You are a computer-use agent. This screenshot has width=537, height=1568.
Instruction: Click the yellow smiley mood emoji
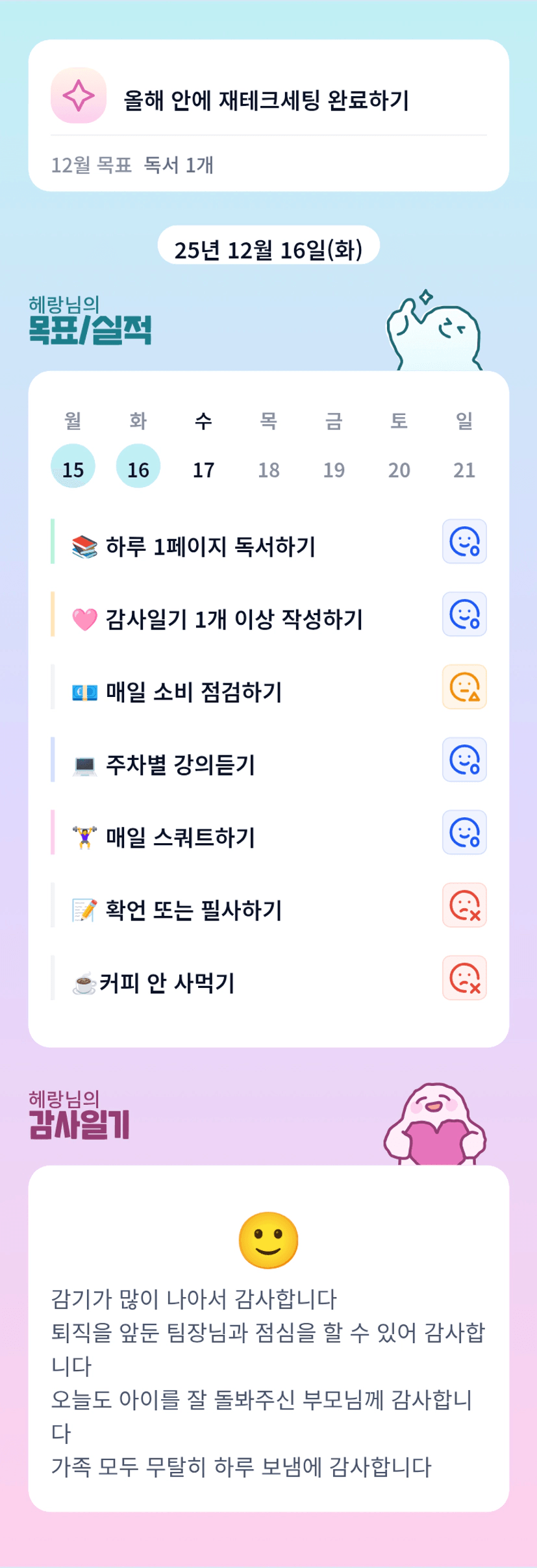(268, 1240)
